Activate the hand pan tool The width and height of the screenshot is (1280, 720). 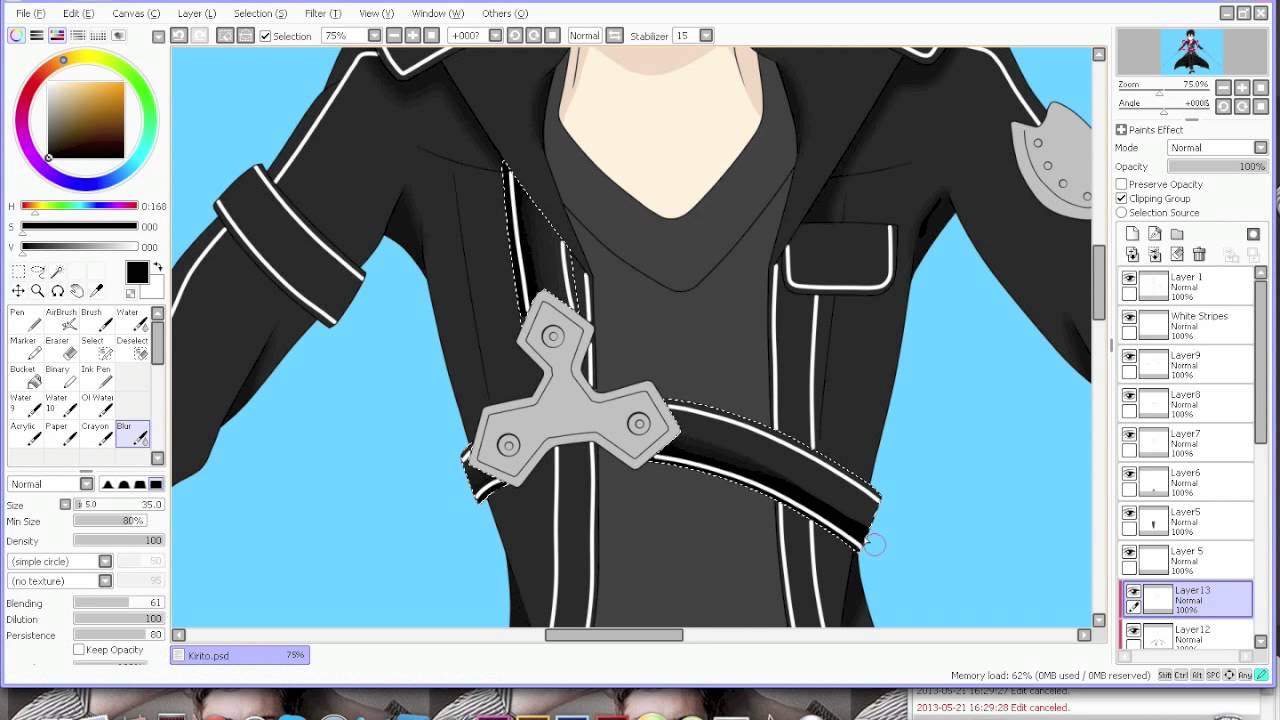(x=77, y=291)
